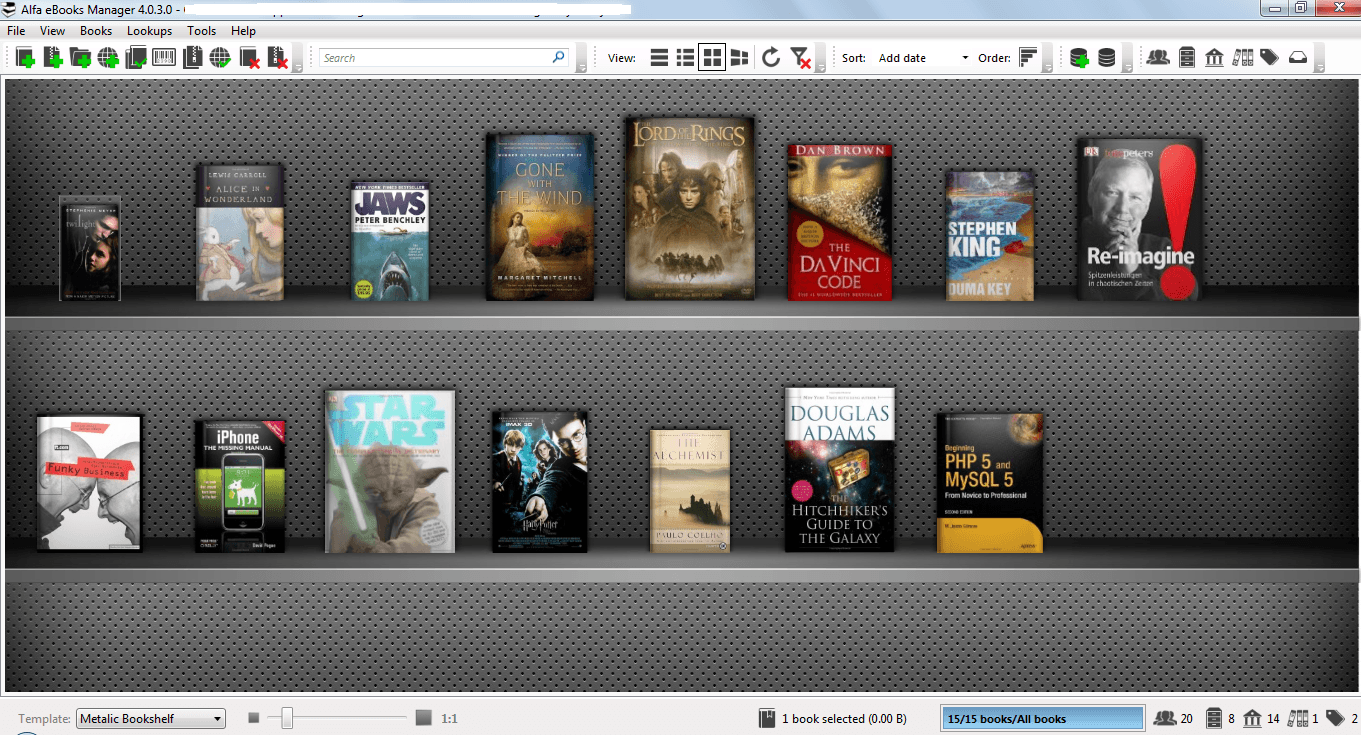Click status bar tags count 2
1361x735 pixels.
[1342, 718]
